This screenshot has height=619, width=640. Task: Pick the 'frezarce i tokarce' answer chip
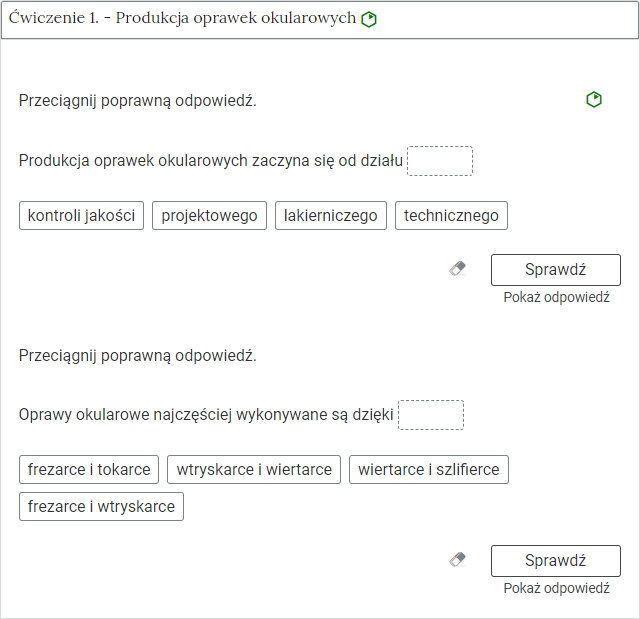coord(89,470)
